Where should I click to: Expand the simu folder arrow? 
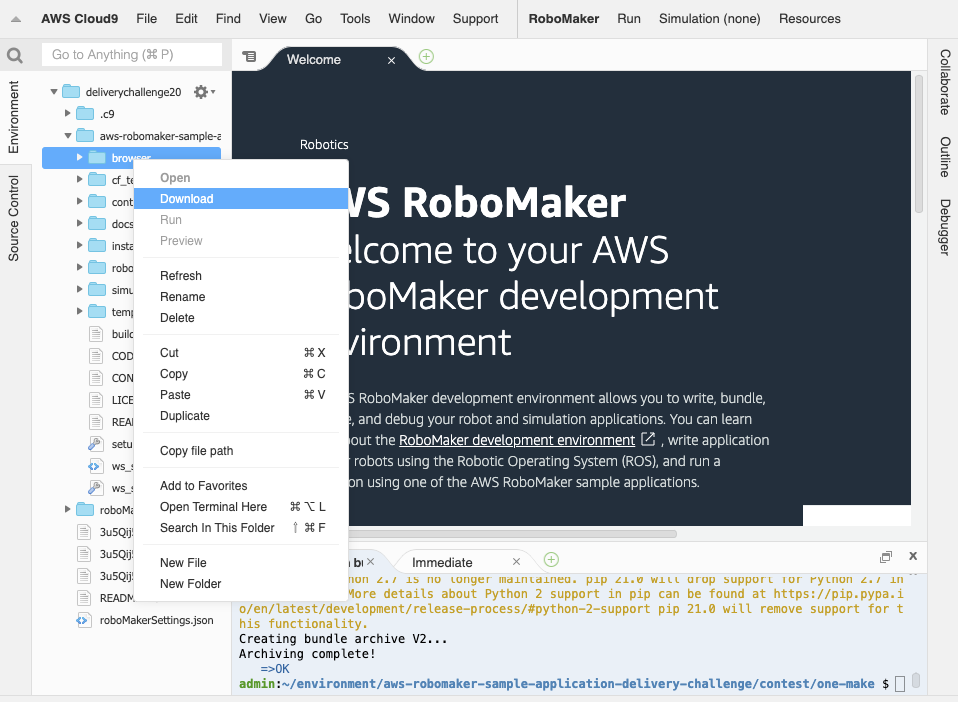tap(79, 289)
